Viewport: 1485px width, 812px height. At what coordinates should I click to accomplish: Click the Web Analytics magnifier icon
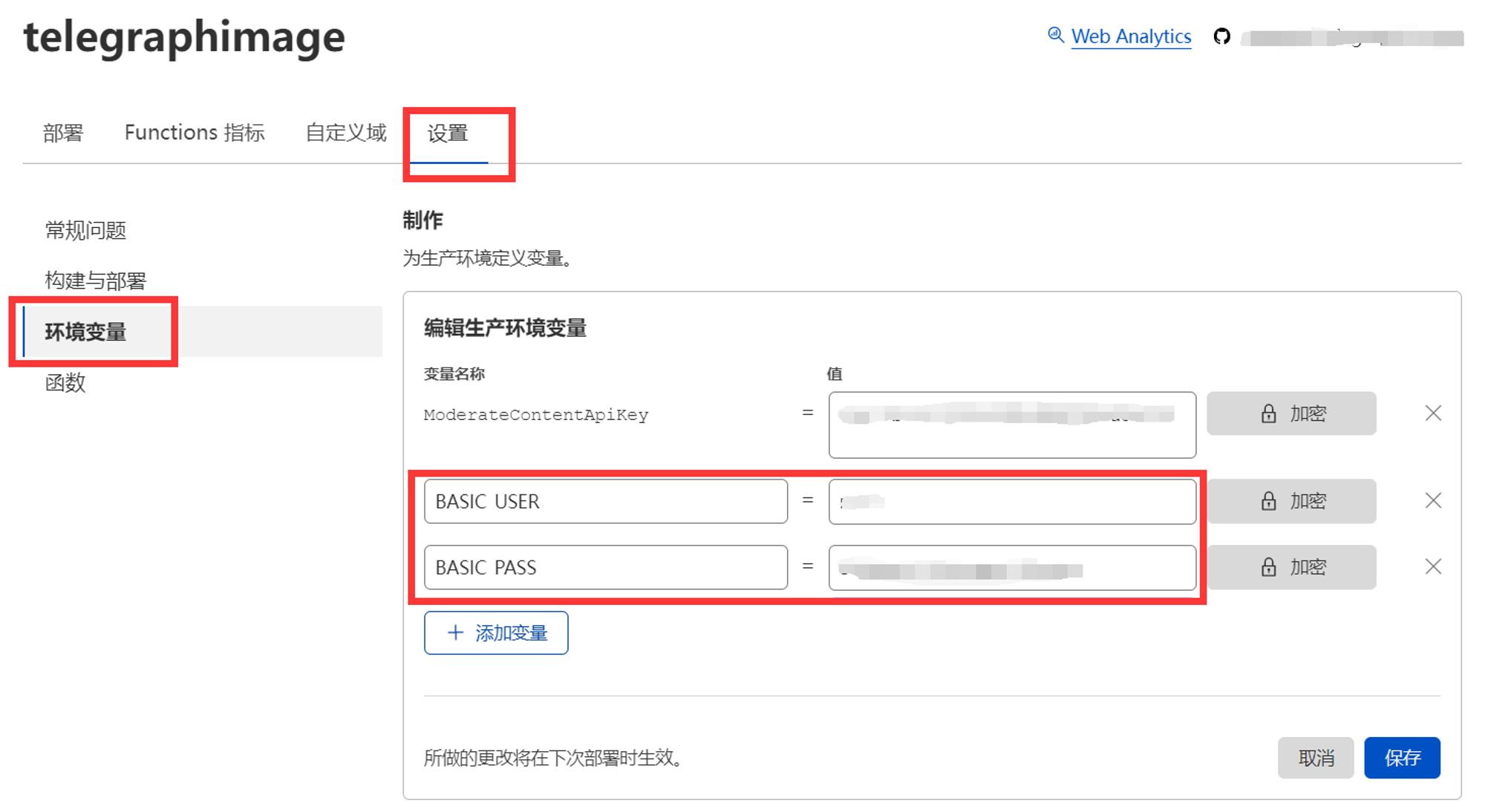tap(1055, 35)
